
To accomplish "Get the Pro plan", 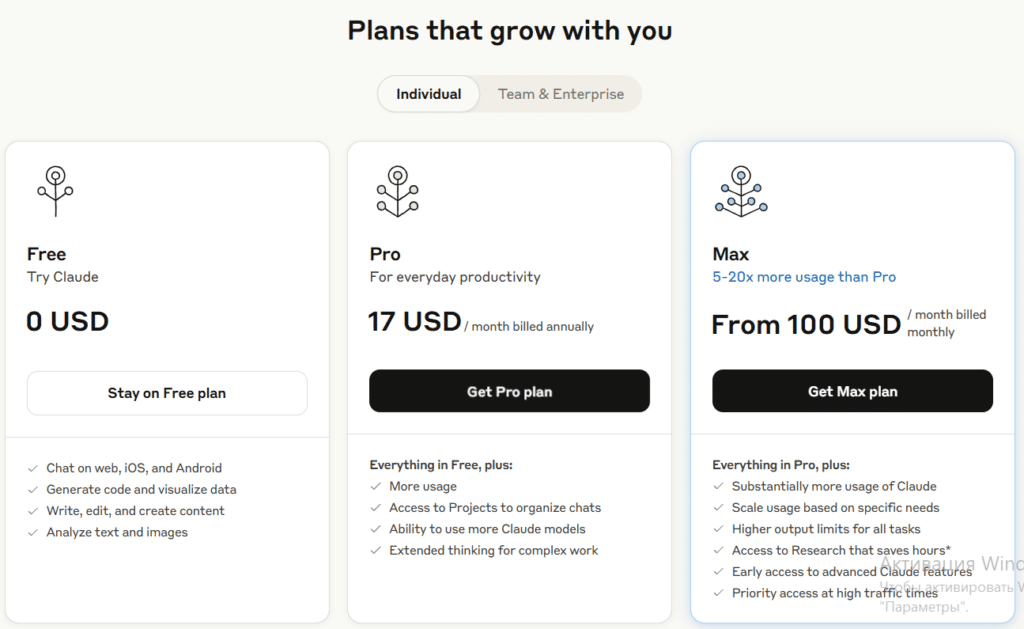I will click(509, 391).
